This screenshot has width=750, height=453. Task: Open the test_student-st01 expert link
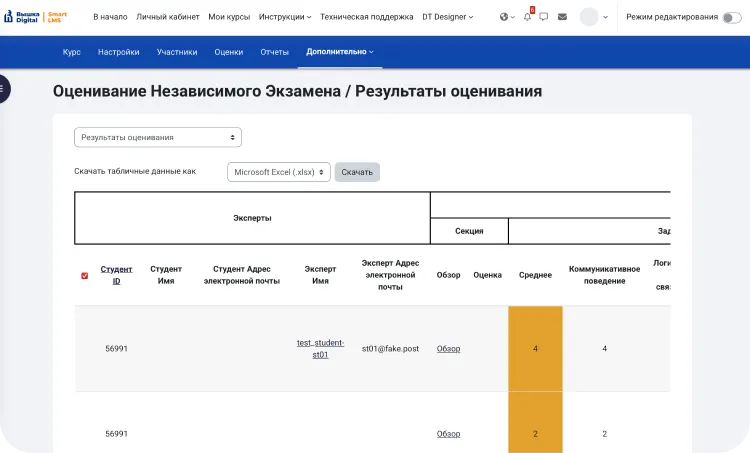(320, 349)
